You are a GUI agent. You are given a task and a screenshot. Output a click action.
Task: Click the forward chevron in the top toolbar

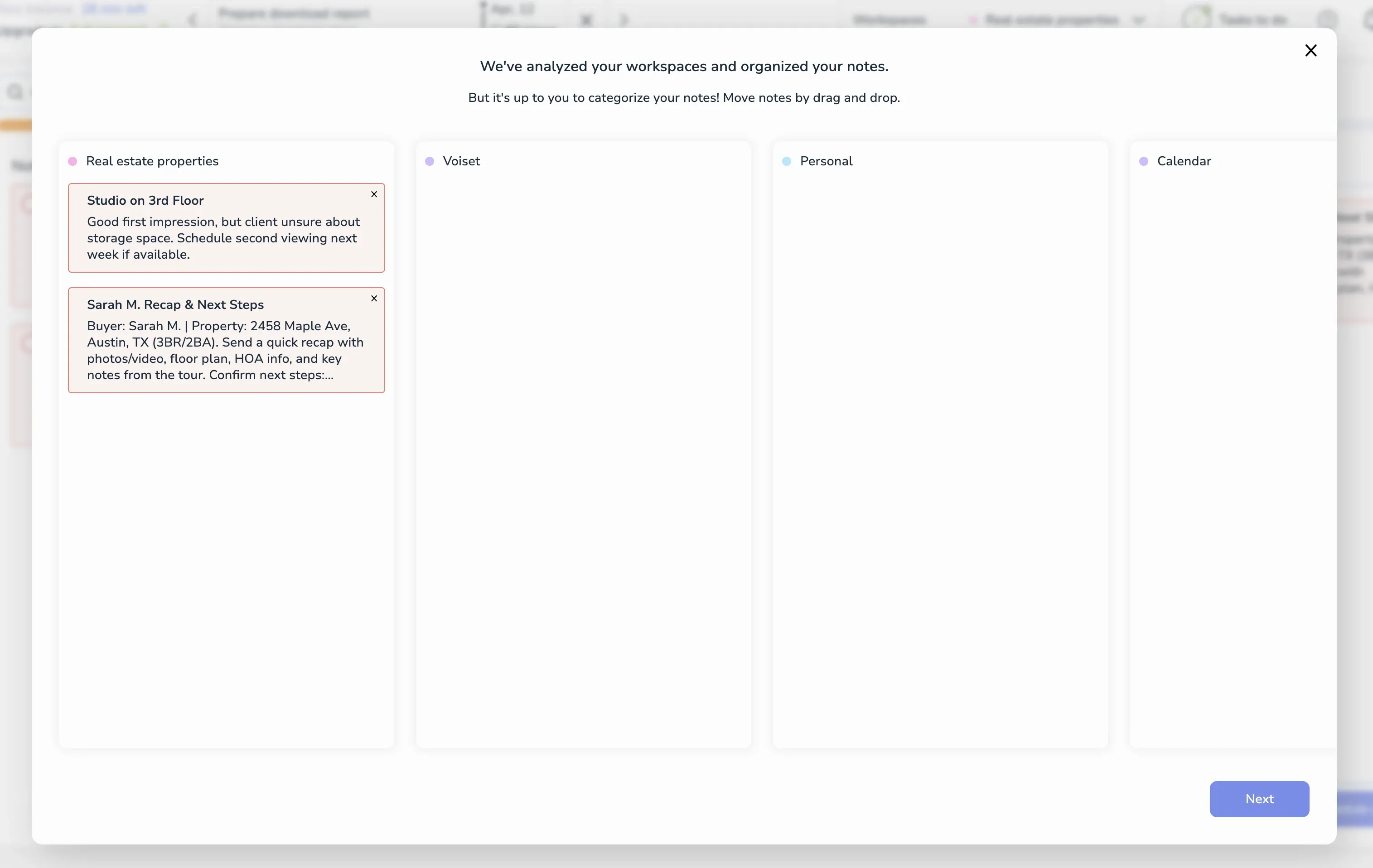(x=624, y=20)
